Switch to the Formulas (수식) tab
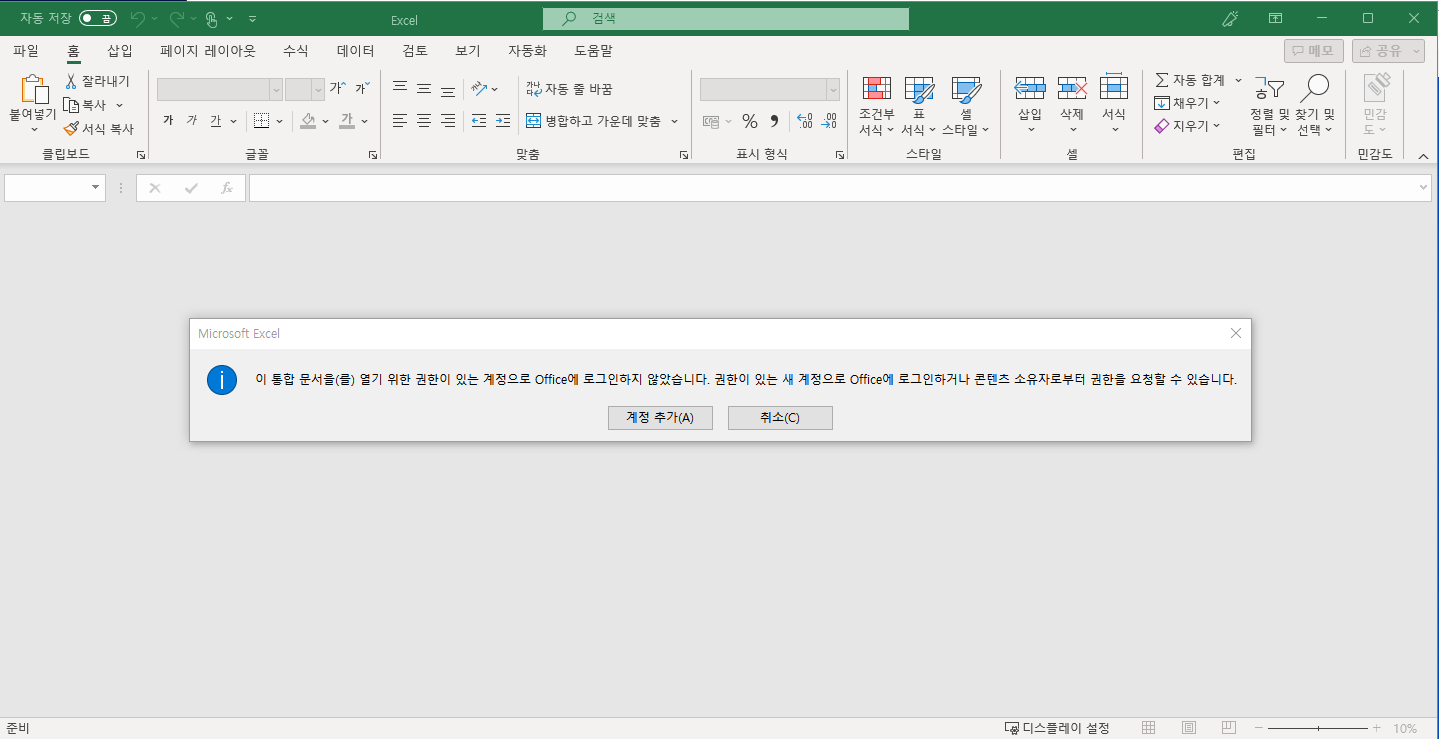The image size is (1439, 739). 296,50
